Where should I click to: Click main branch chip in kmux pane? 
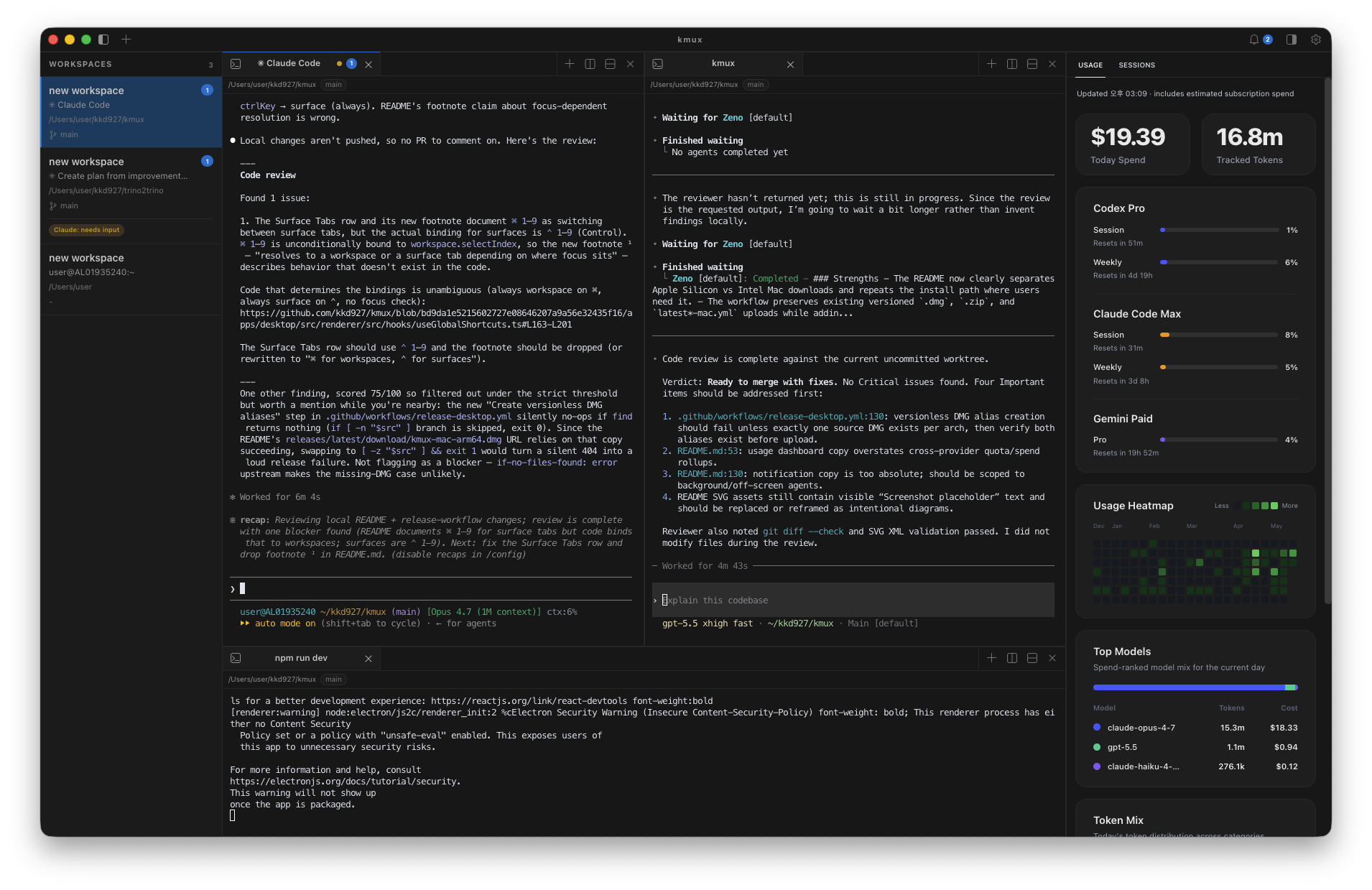pos(755,85)
